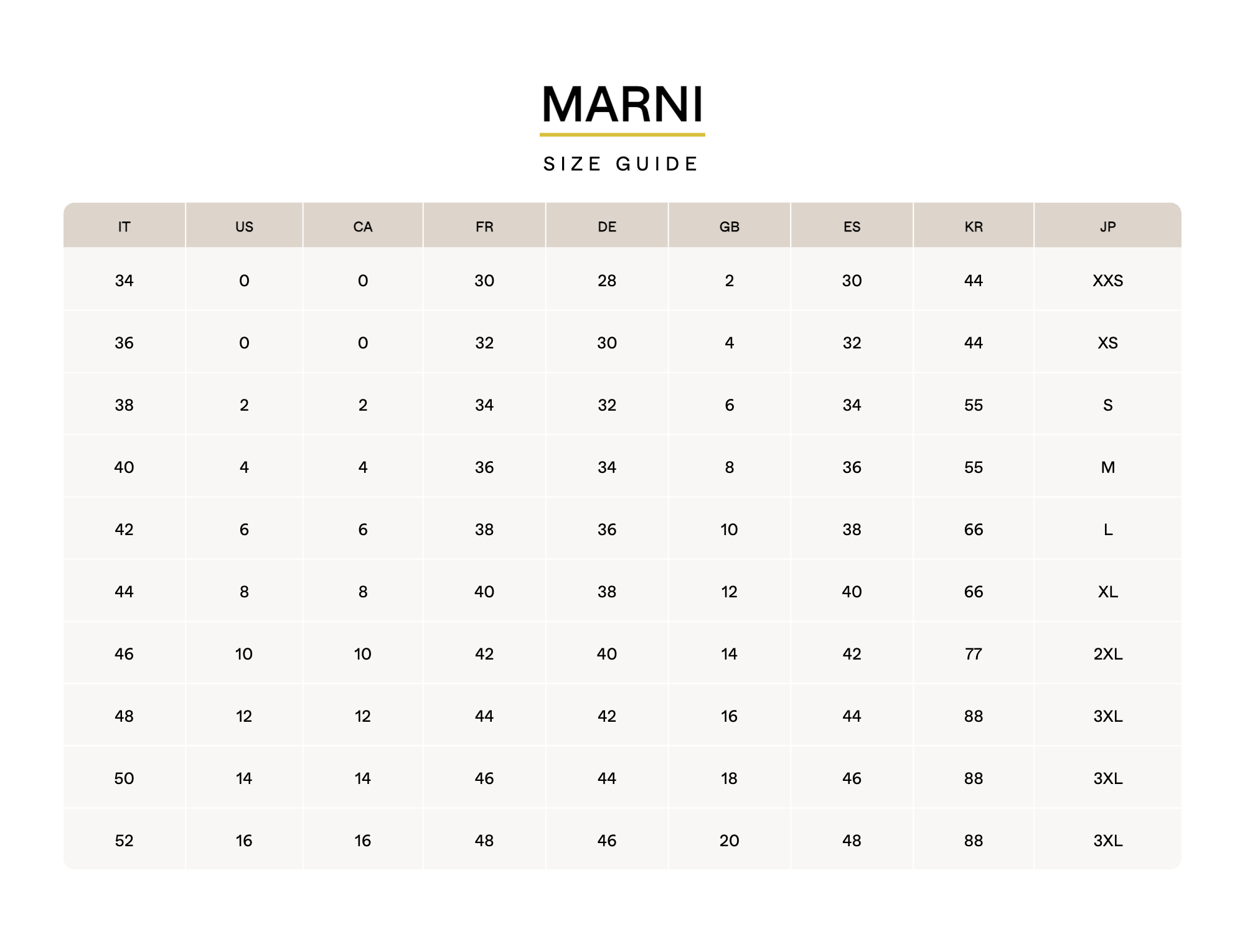Image resolution: width=1245 pixels, height=952 pixels.
Task: Select the FR column header
Action: 484,226
